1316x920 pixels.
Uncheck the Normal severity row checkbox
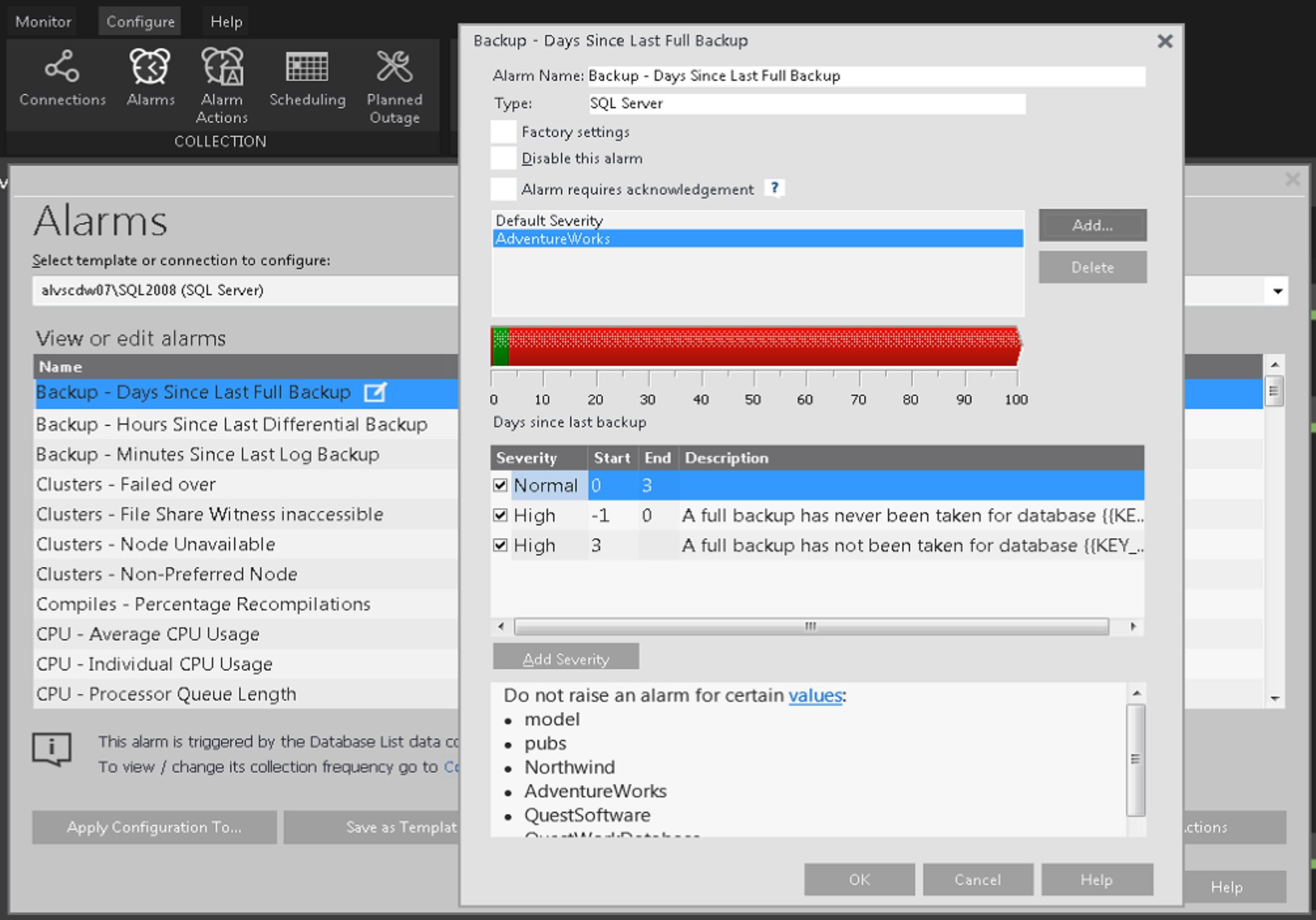click(x=501, y=485)
